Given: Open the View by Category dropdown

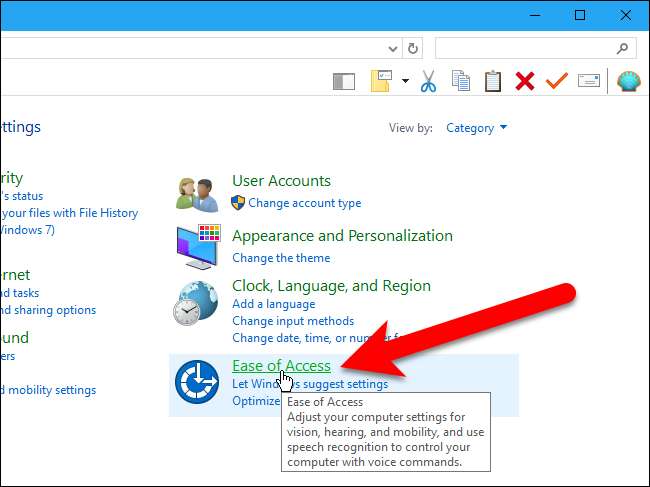Looking at the screenshot, I should (x=476, y=128).
